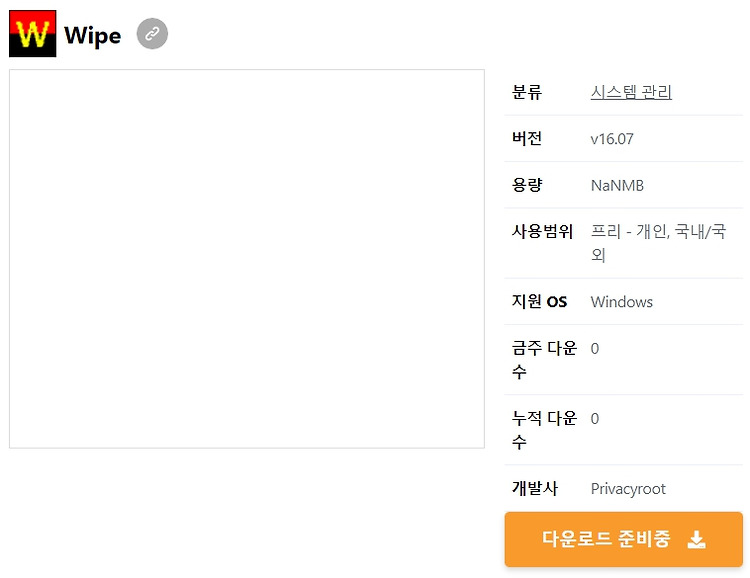Click the NaNMB size value

click(x=617, y=185)
